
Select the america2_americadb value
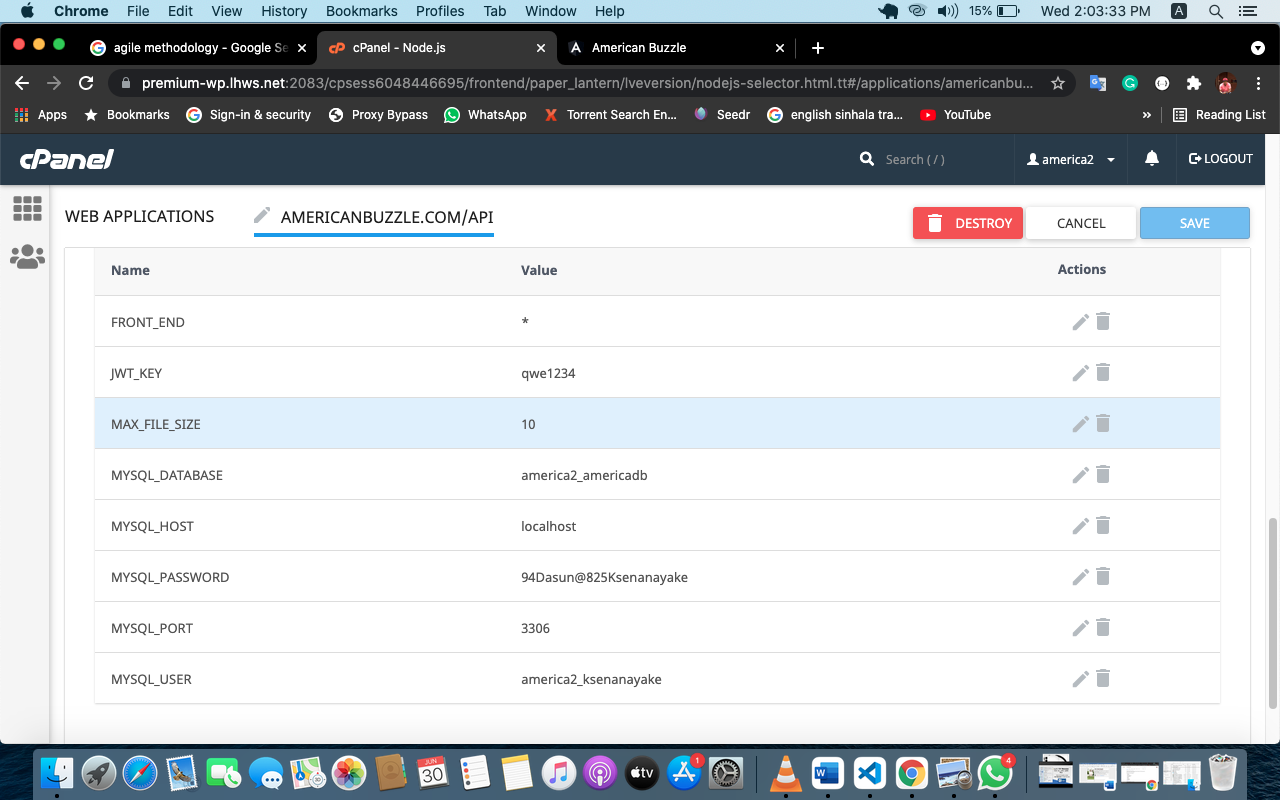(x=584, y=475)
